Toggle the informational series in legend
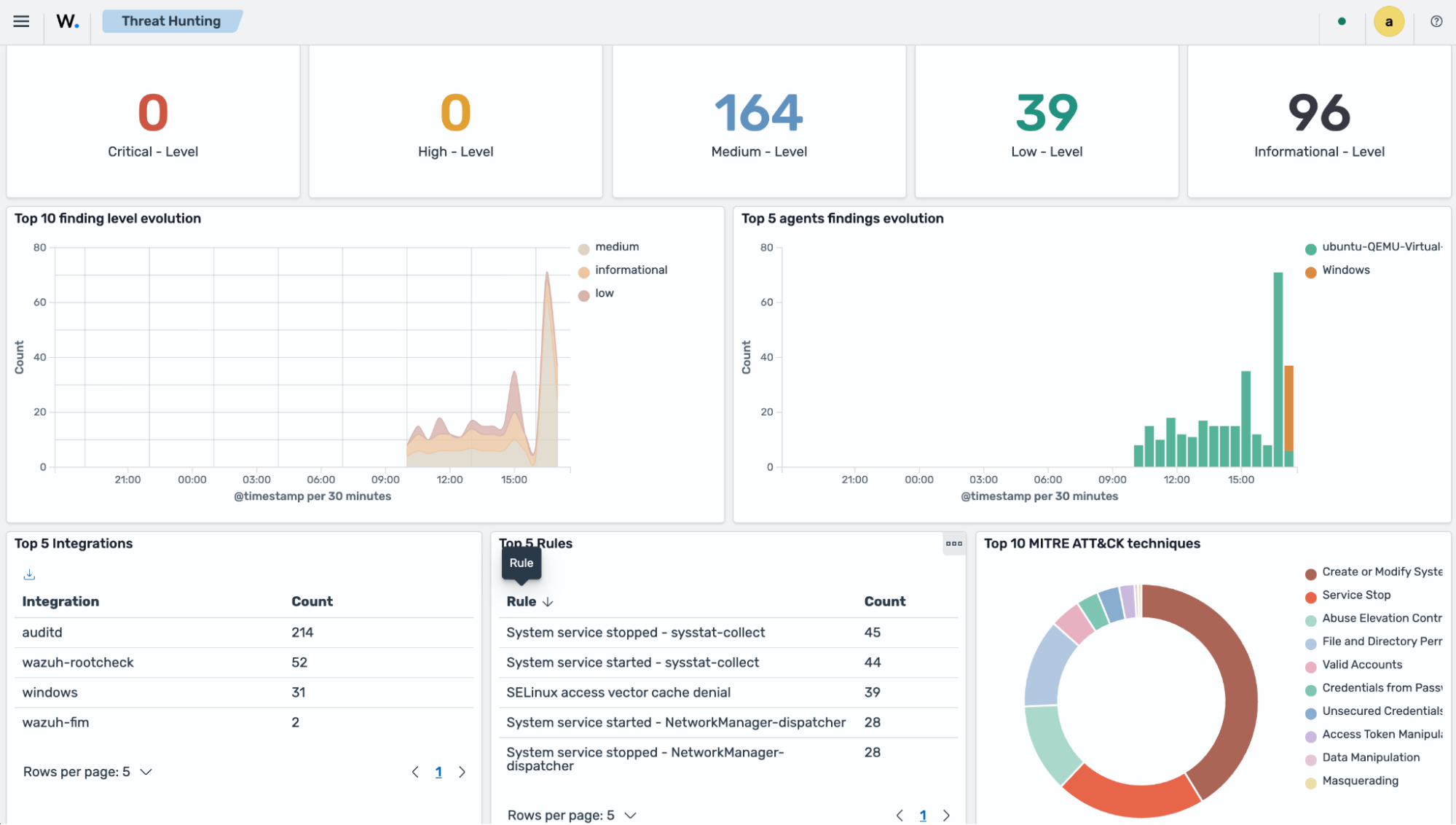1456x825 pixels. coord(631,270)
